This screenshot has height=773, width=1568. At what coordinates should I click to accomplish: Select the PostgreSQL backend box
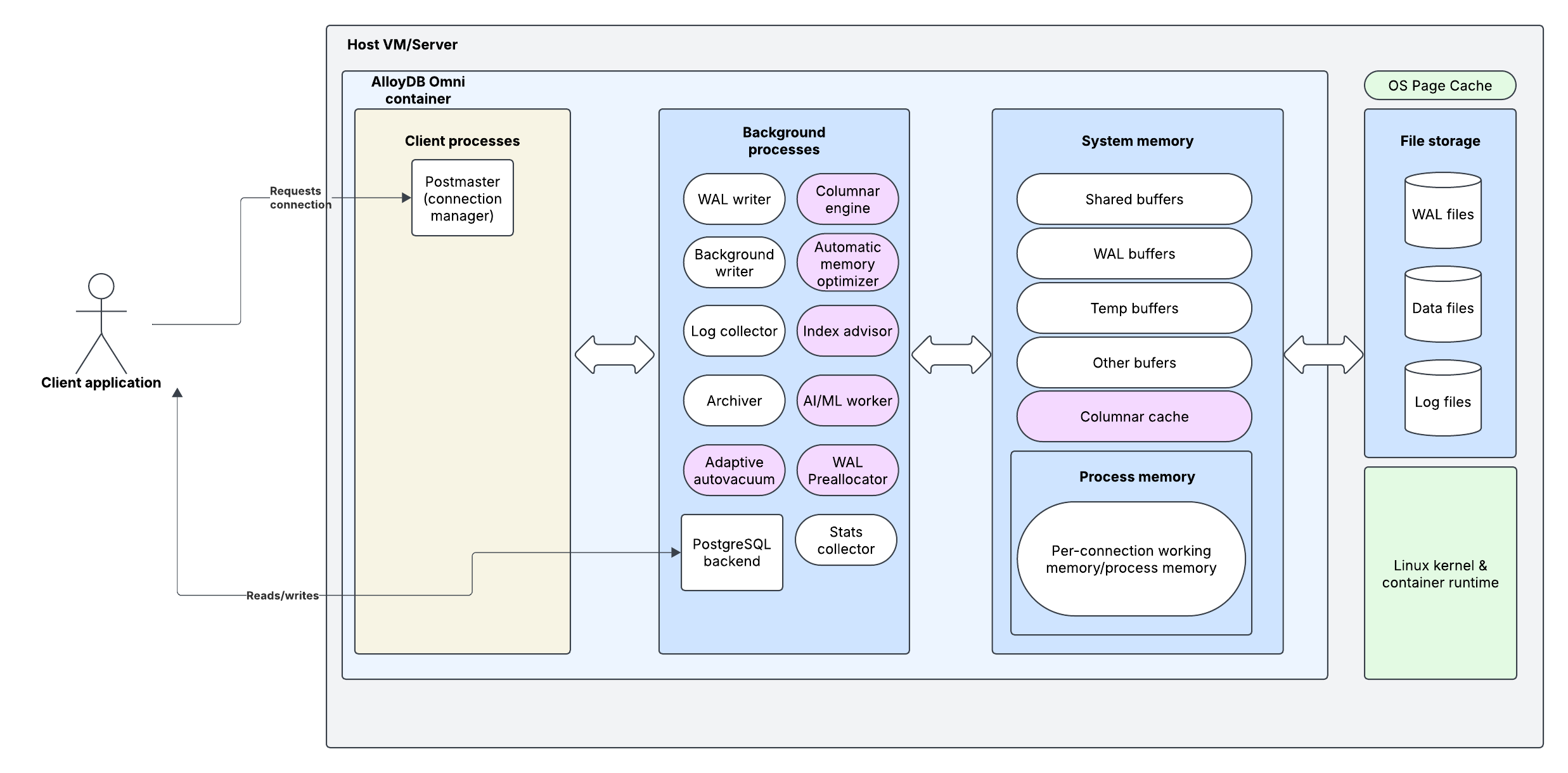point(731,553)
